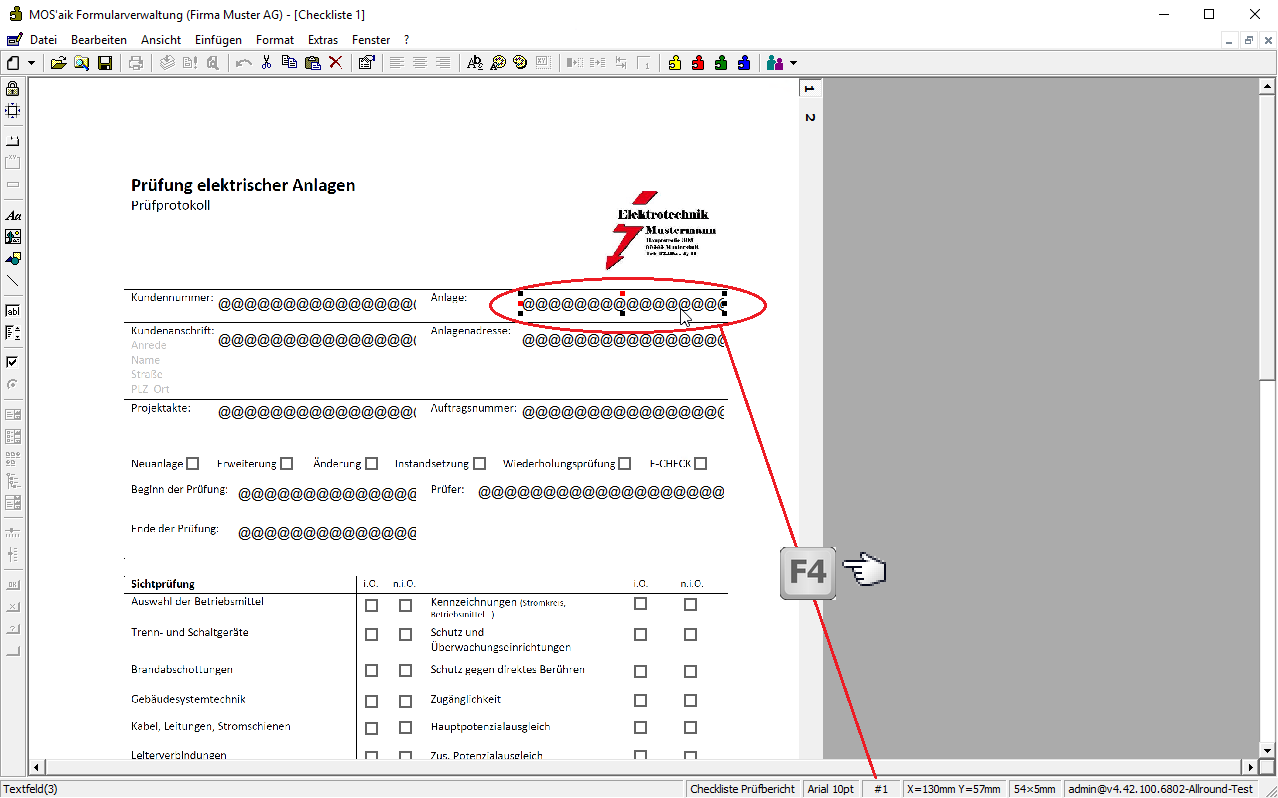Select the scissors Cut icon

(266, 63)
